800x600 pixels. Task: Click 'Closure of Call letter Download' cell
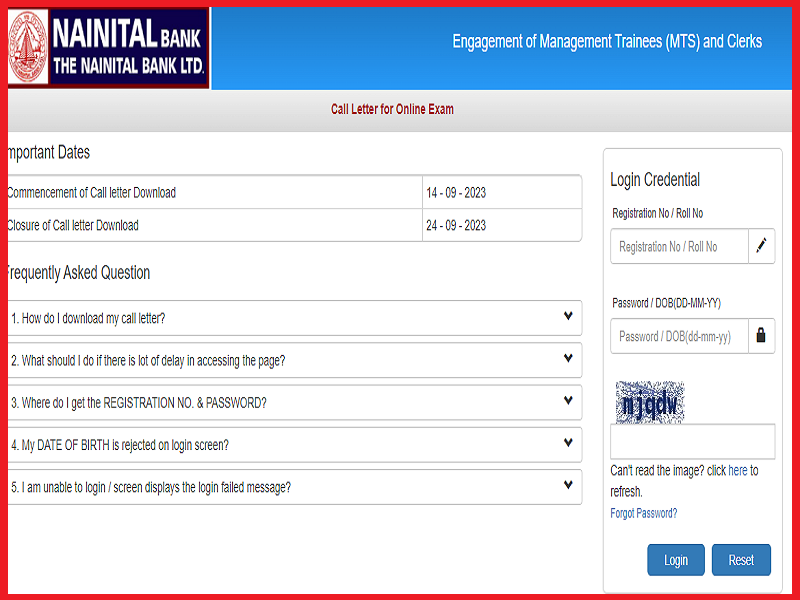(215, 225)
